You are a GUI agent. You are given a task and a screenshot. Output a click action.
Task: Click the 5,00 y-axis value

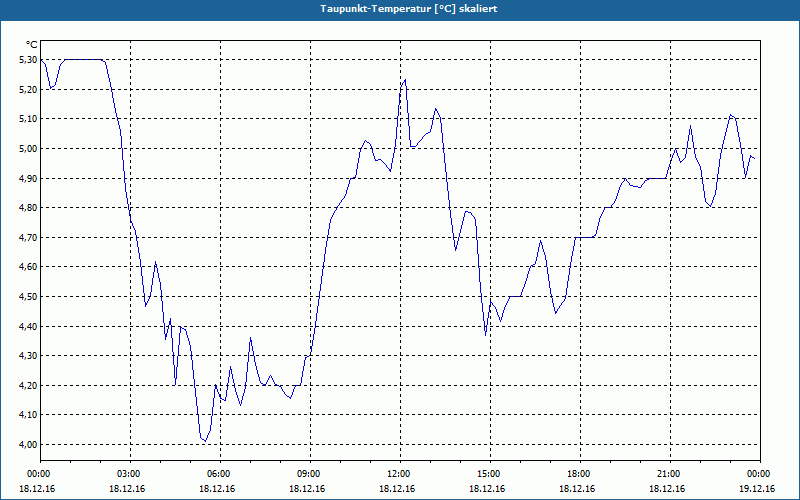pos(29,148)
